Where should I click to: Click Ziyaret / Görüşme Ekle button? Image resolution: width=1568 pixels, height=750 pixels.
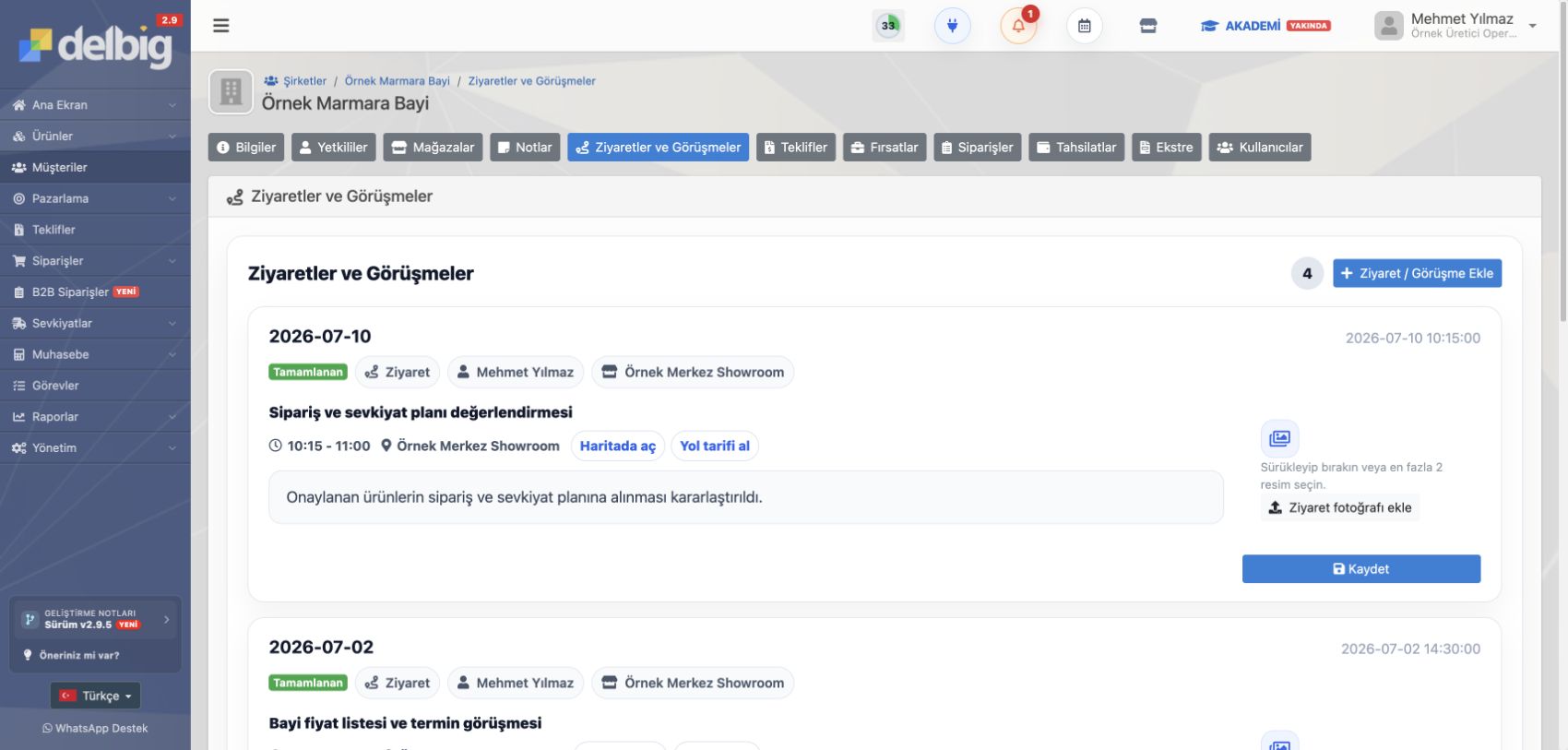tap(1417, 273)
